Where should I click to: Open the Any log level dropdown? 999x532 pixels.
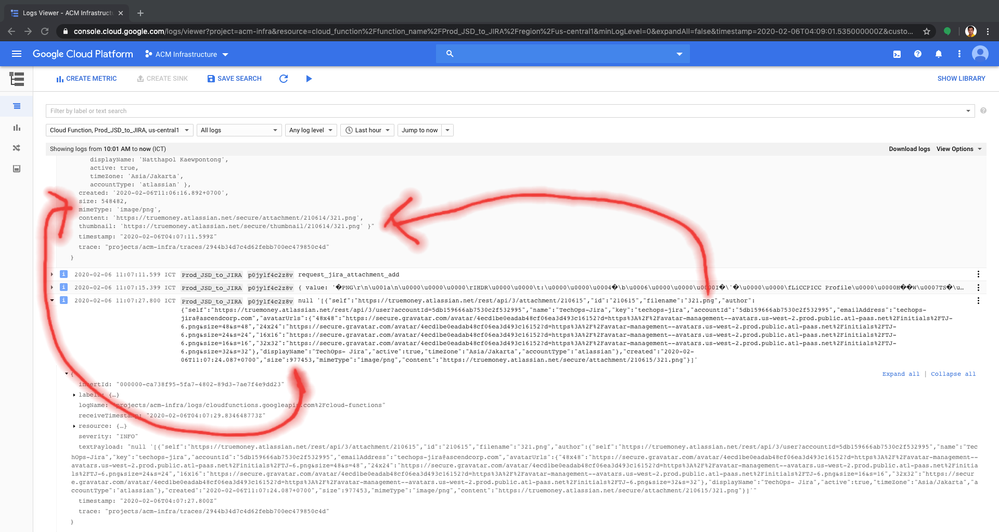[310, 130]
